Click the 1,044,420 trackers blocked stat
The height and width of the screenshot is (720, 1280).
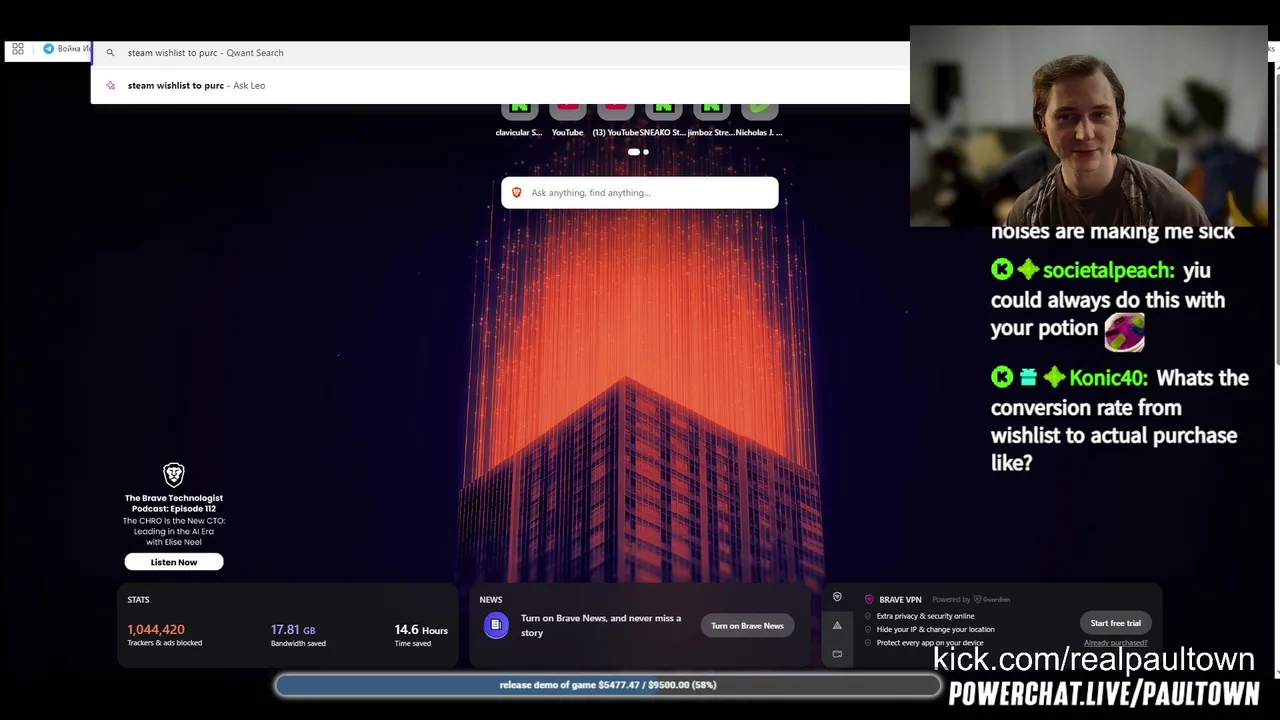click(165, 635)
